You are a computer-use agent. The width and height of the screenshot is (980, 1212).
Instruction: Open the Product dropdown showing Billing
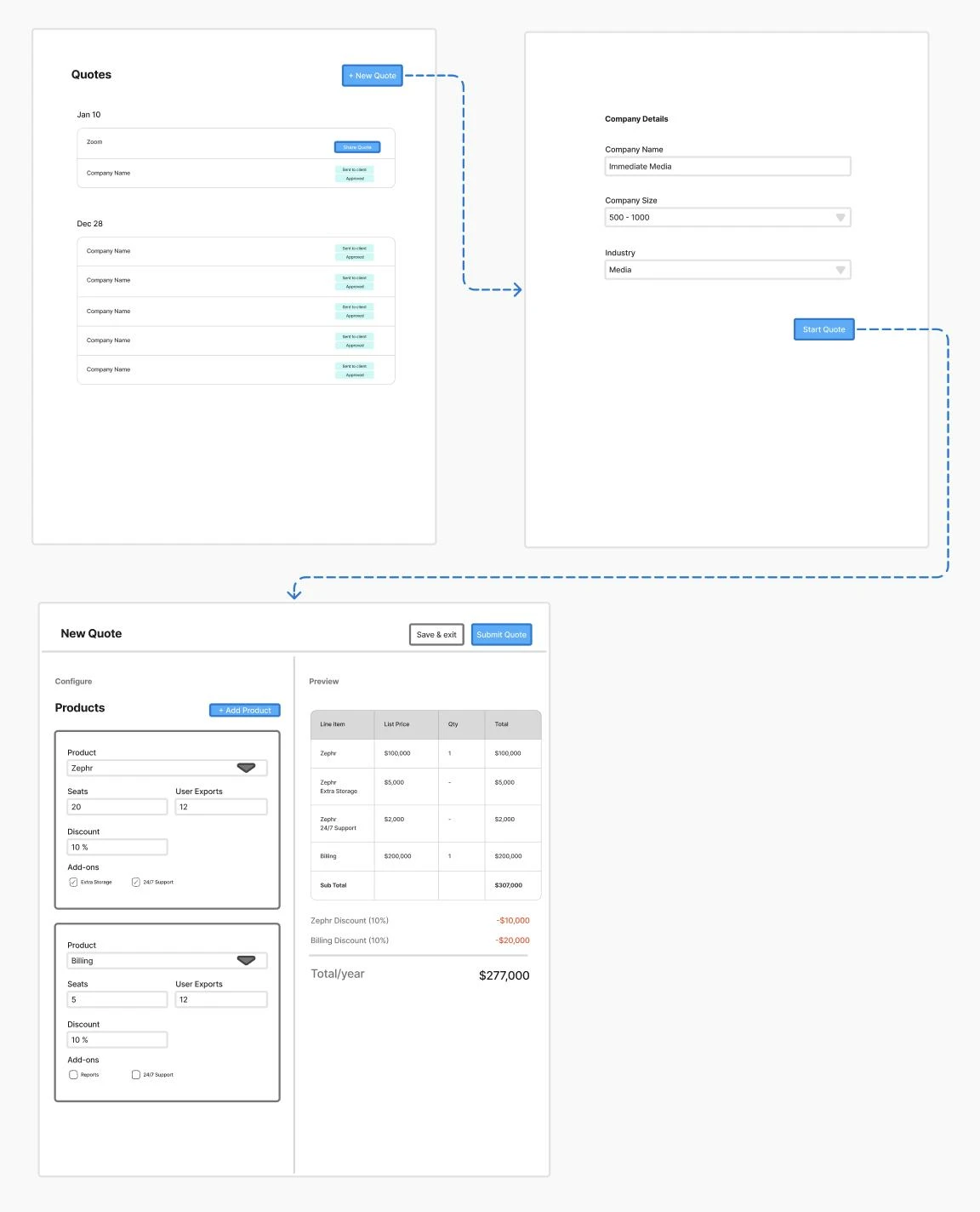pos(168,961)
